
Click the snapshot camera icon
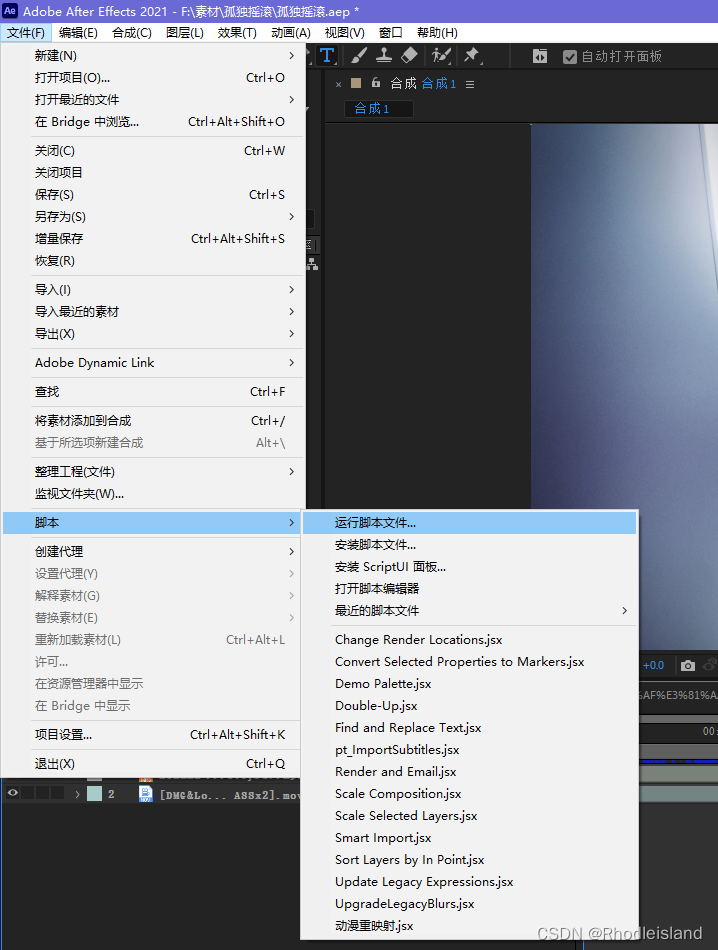click(688, 665)
